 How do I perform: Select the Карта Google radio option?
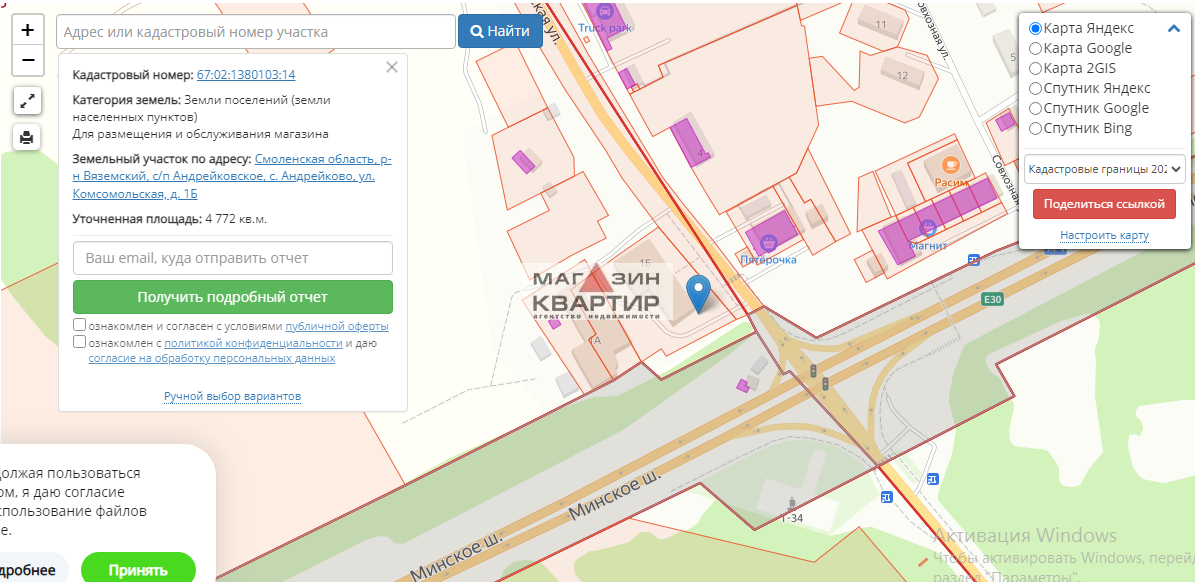coord(1036,48)
